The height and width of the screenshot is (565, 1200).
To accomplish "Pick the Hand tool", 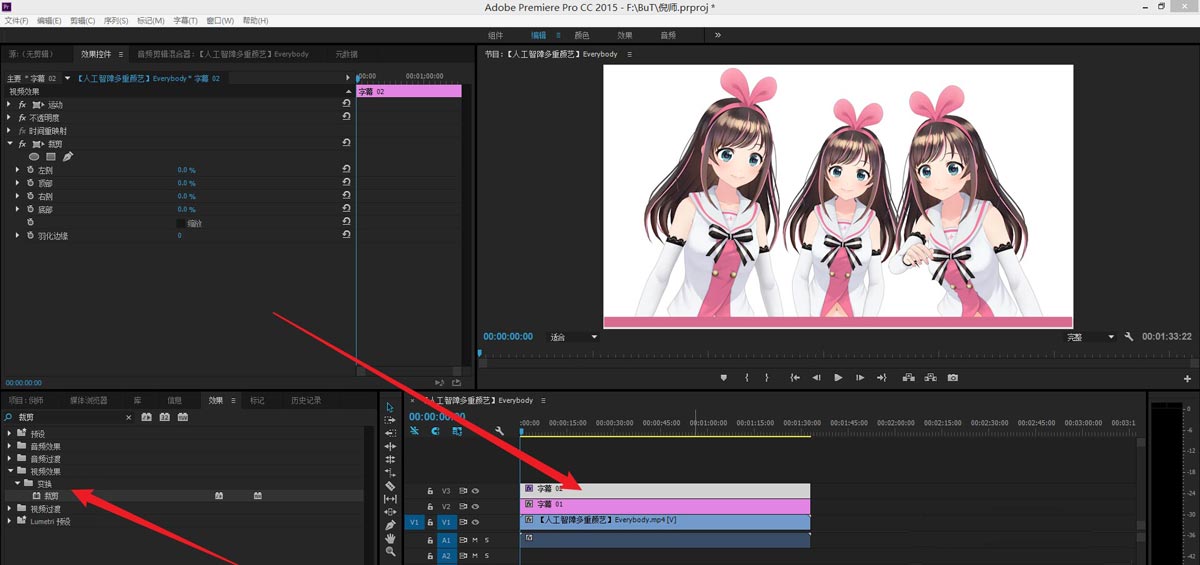I will pyautogui.click(x=390, y=538).
